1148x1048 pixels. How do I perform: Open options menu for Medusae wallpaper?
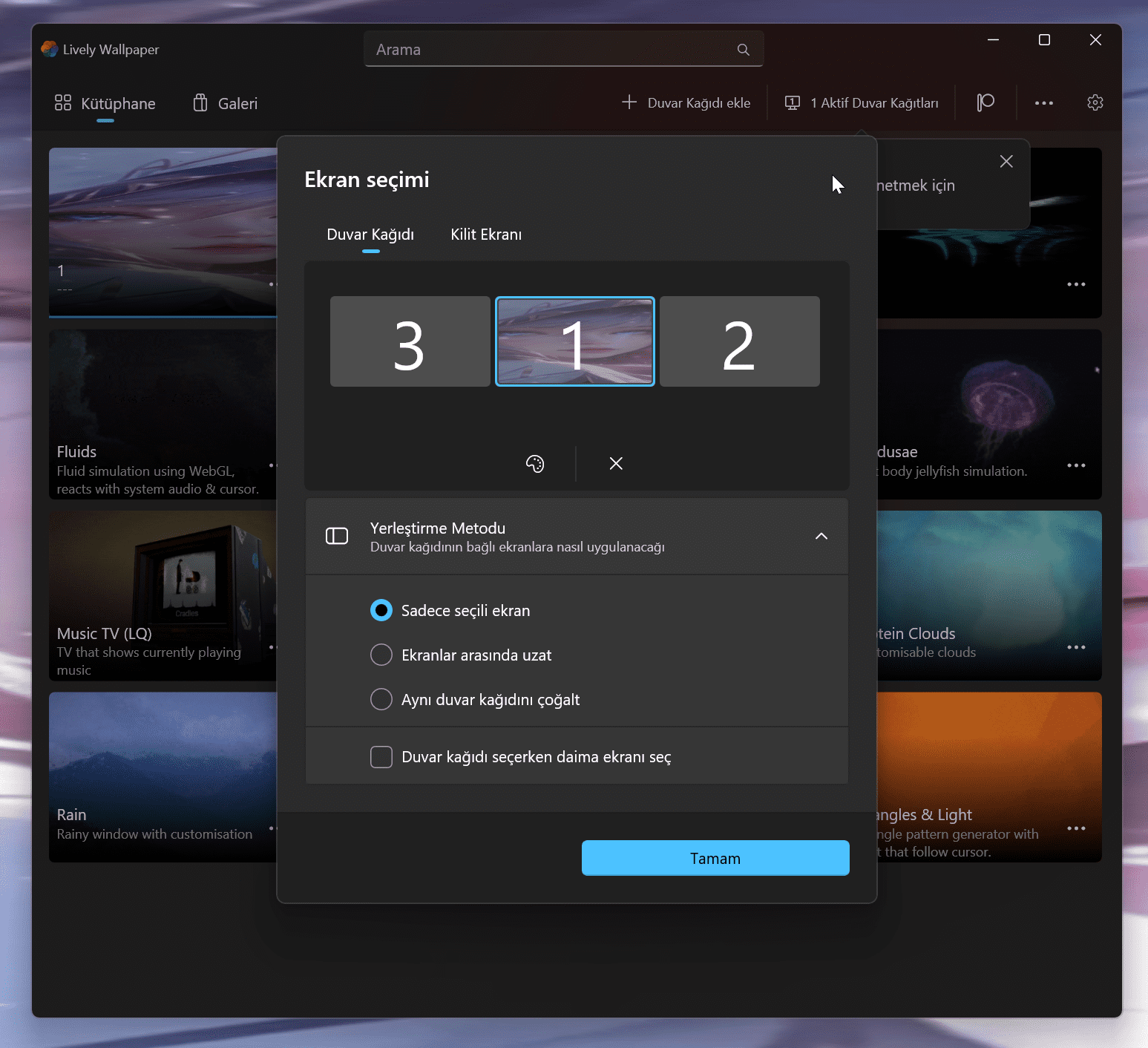(x=1076, y=465)
